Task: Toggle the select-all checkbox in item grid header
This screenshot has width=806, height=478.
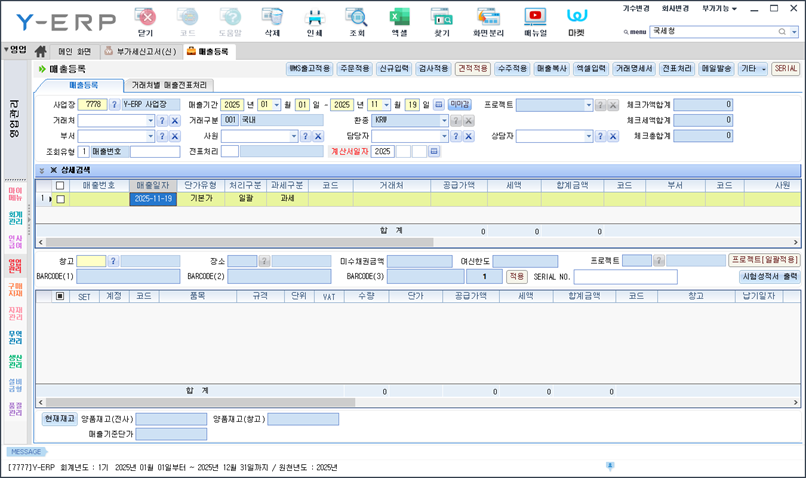Action: 60,296
